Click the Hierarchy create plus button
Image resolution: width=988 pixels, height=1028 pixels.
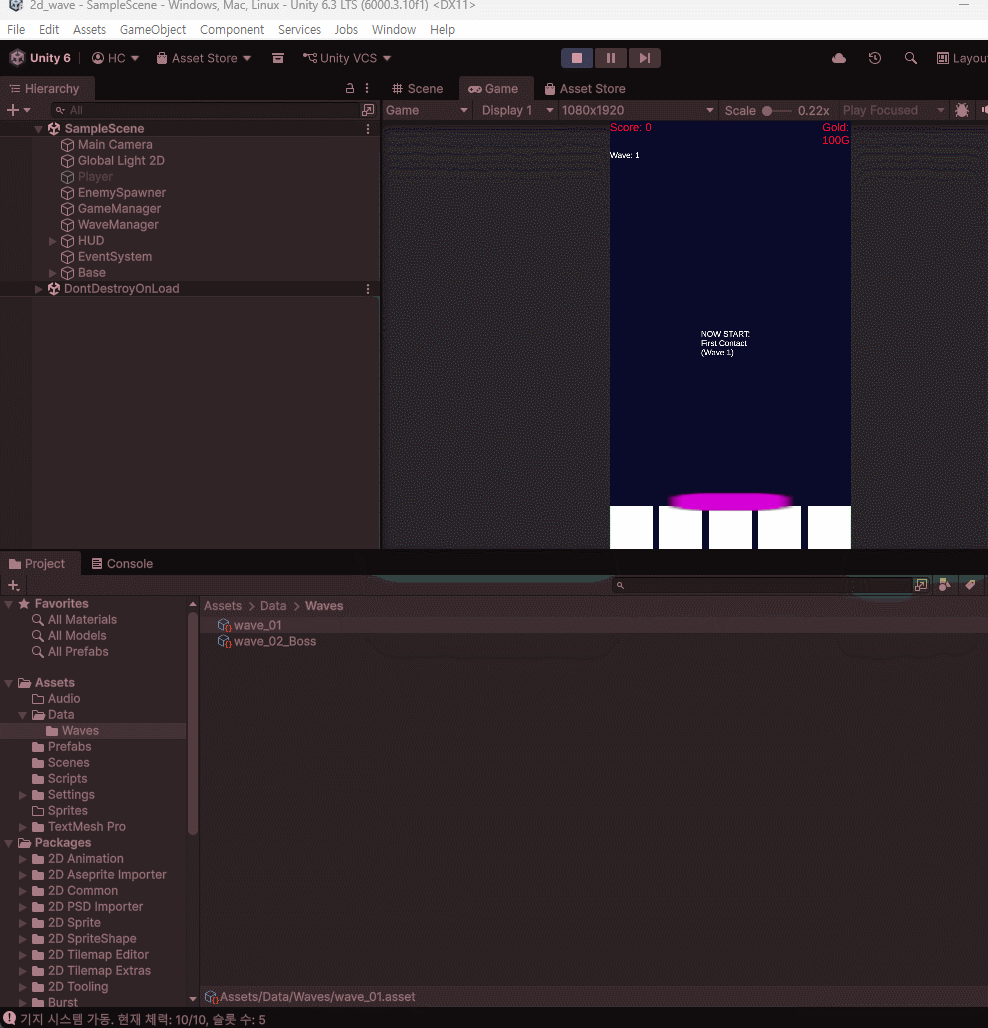18,110
